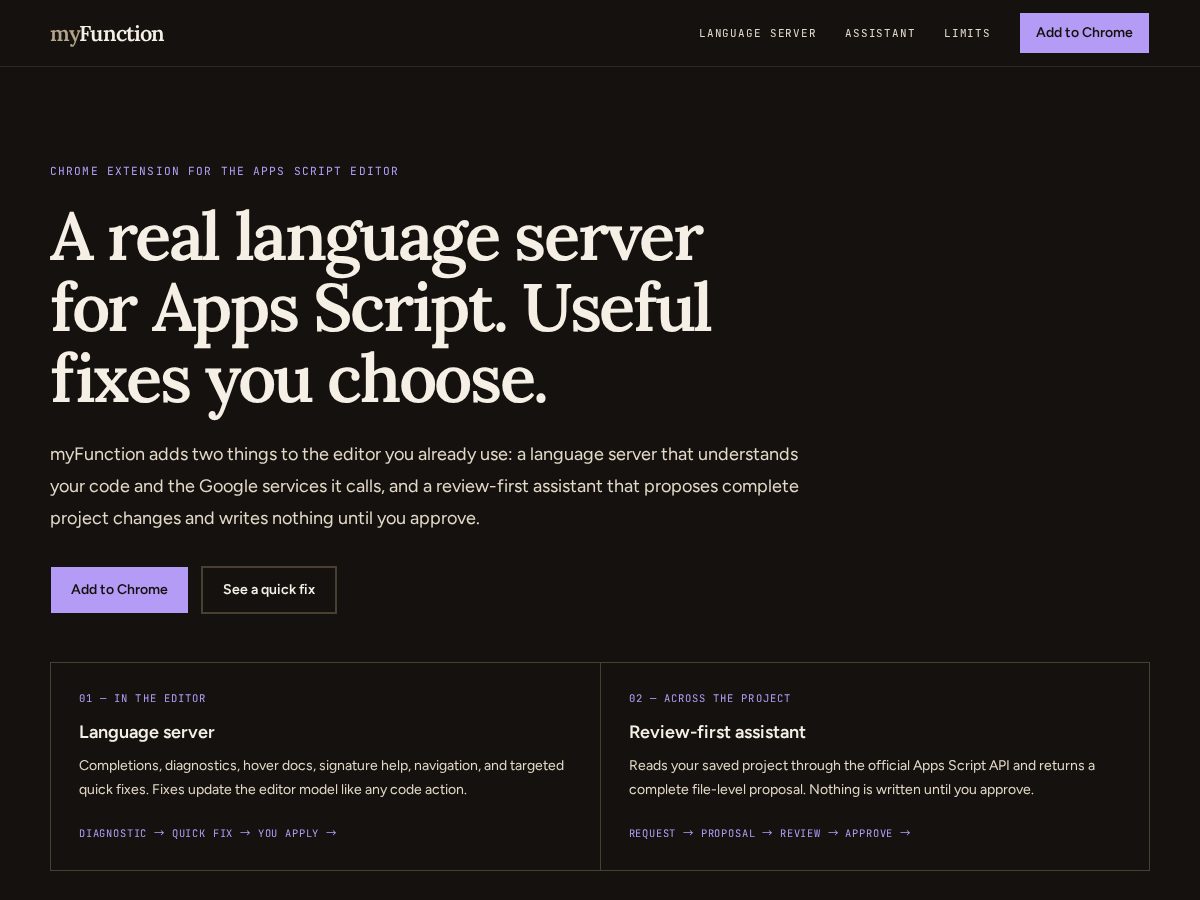Click the arrow after DIAGNOSTIC
The height and width of the screenshot is (900, 1200).
(159, 833)
